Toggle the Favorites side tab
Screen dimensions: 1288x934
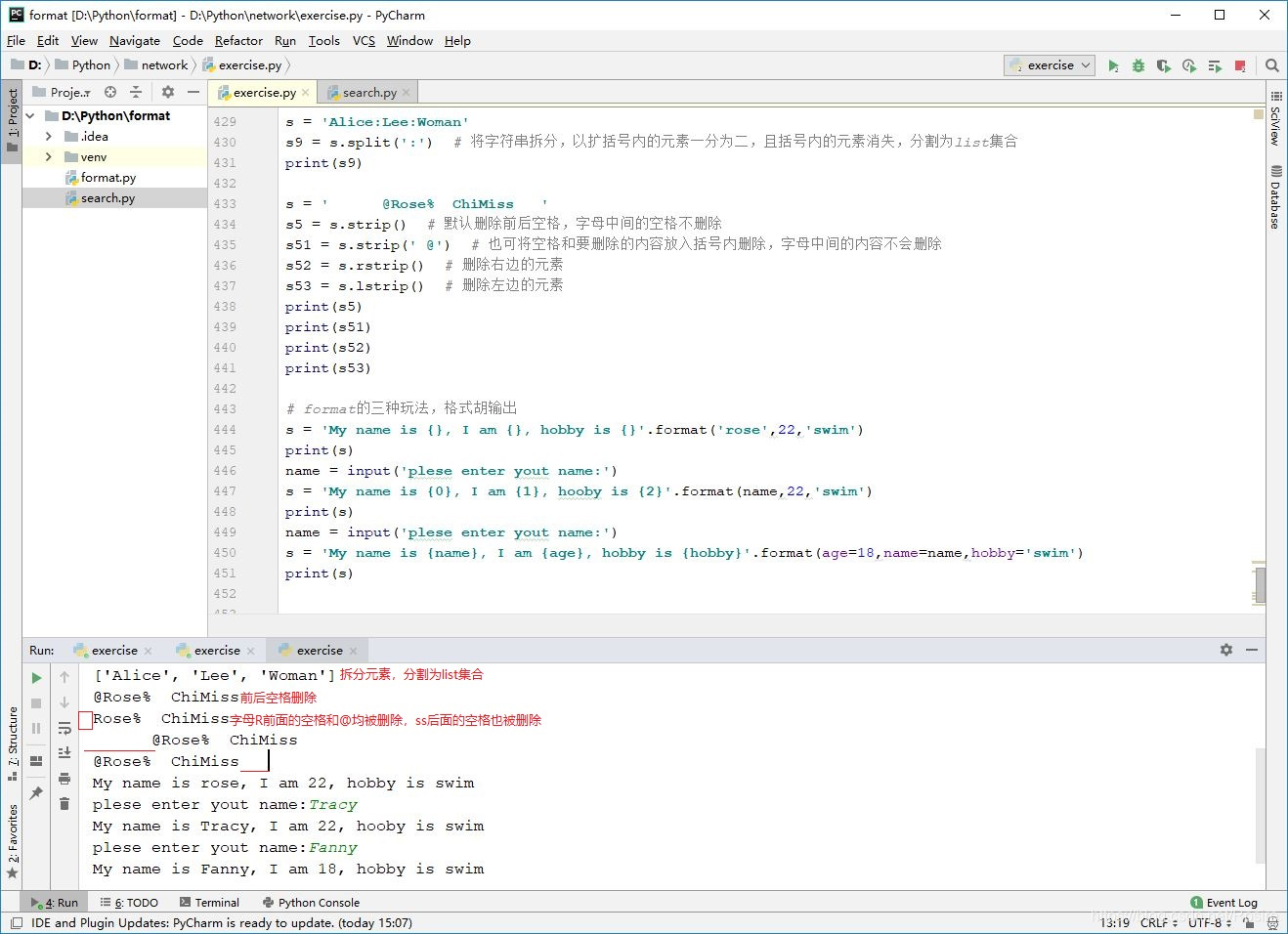coord(12,840)
